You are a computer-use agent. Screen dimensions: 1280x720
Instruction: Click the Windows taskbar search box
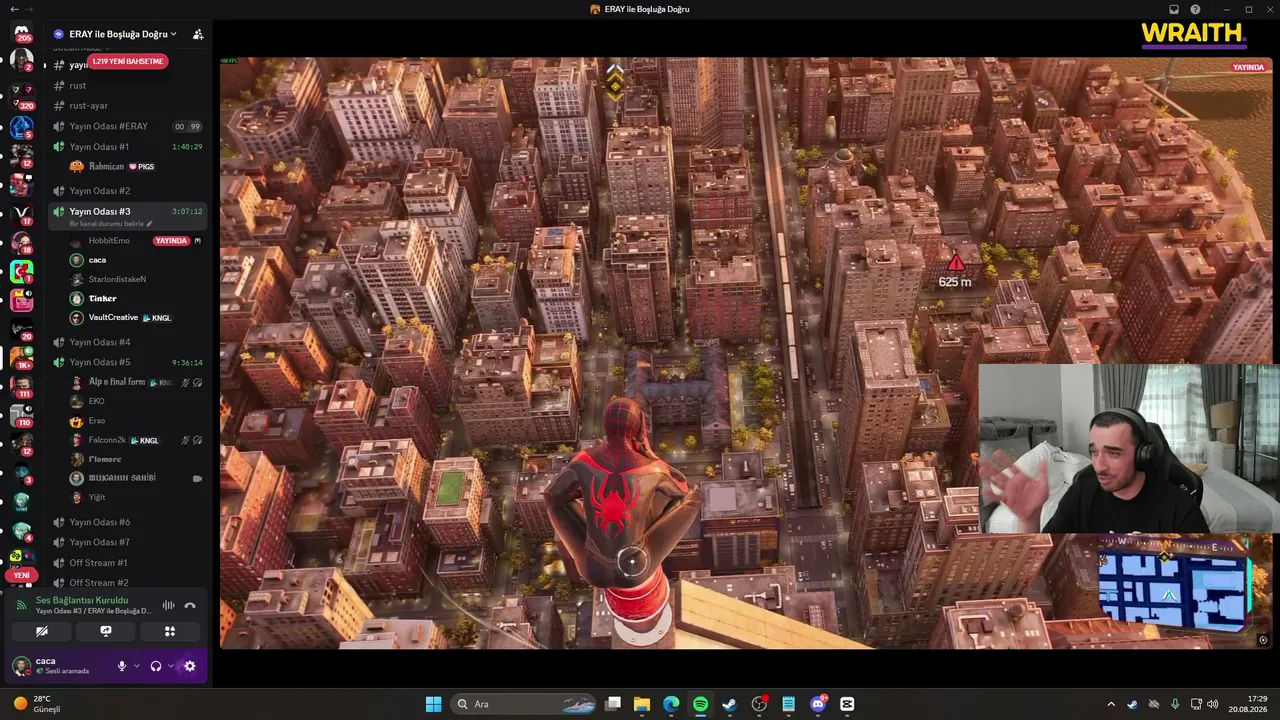(524, 704)
